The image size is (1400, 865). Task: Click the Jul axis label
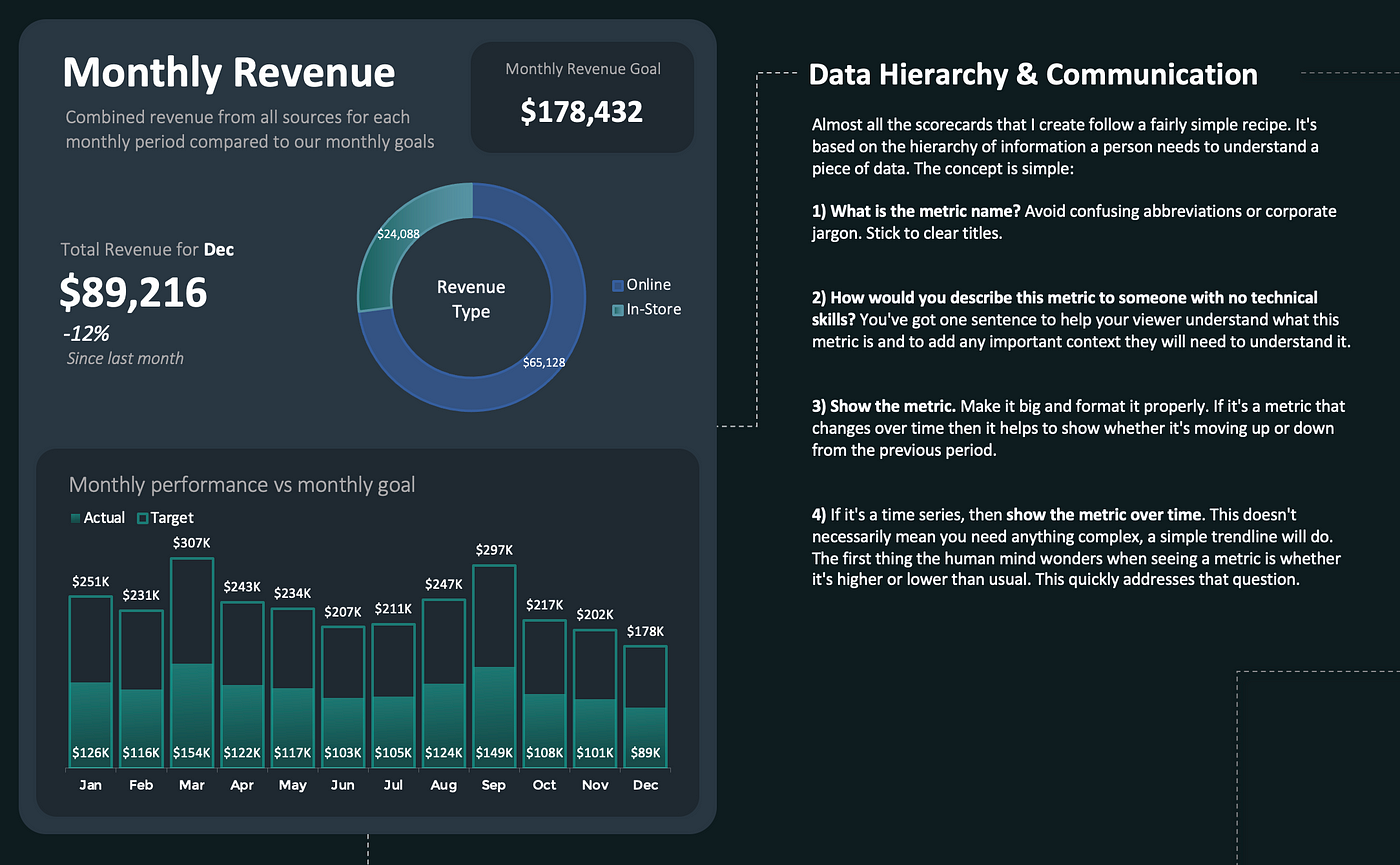393,785
